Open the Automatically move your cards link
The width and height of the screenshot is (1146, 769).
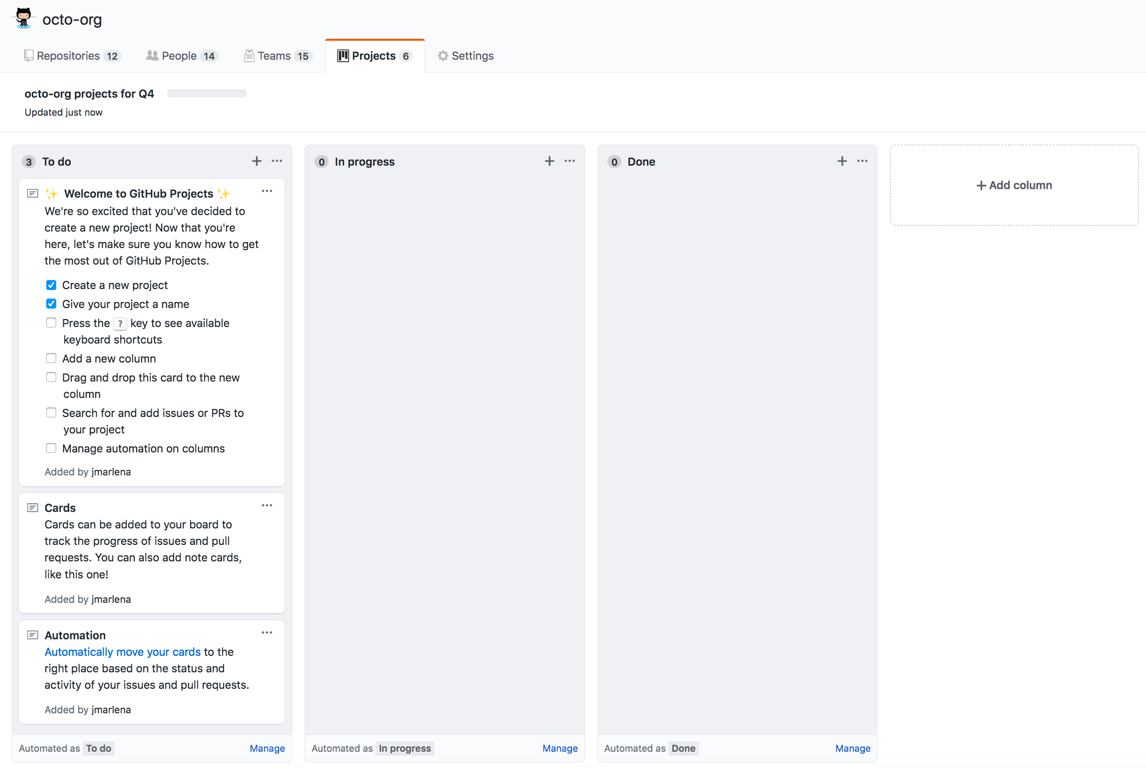[122, 651]
